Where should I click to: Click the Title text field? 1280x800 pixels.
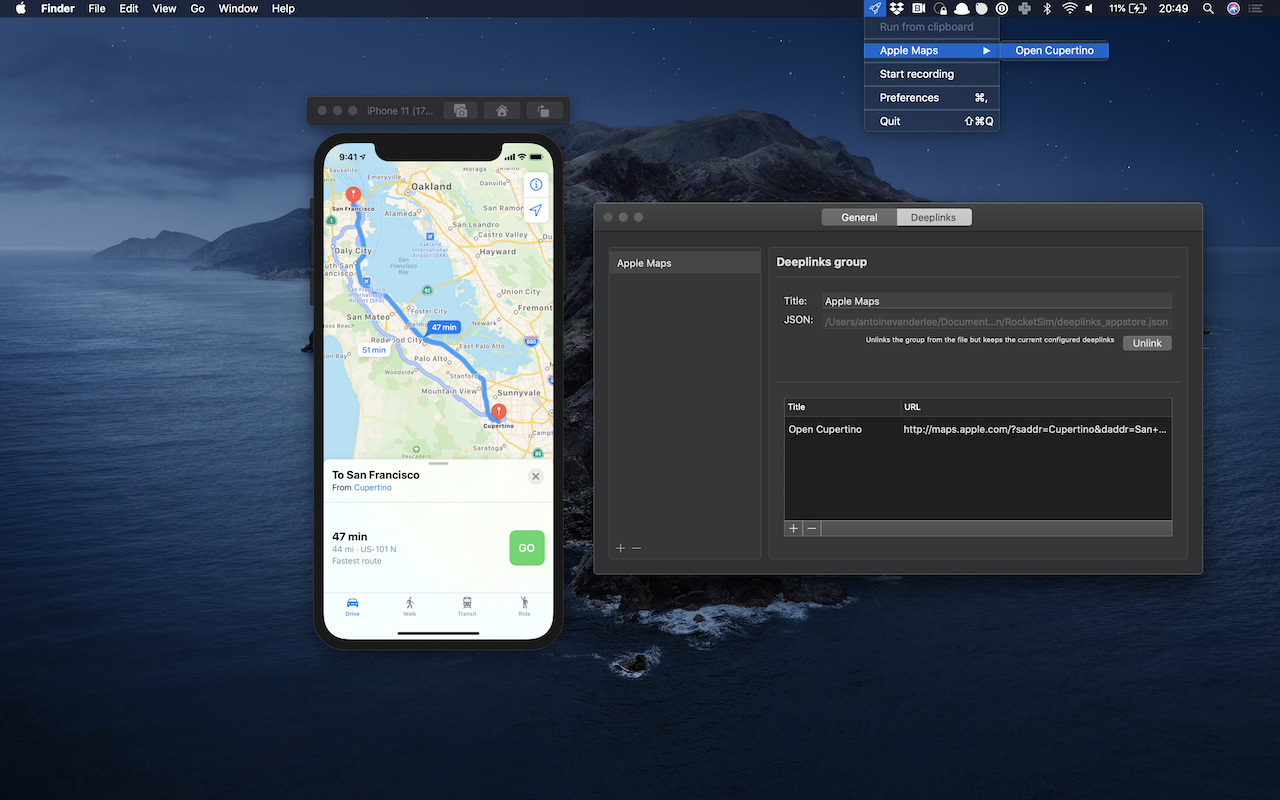click(x=997, y=301)
